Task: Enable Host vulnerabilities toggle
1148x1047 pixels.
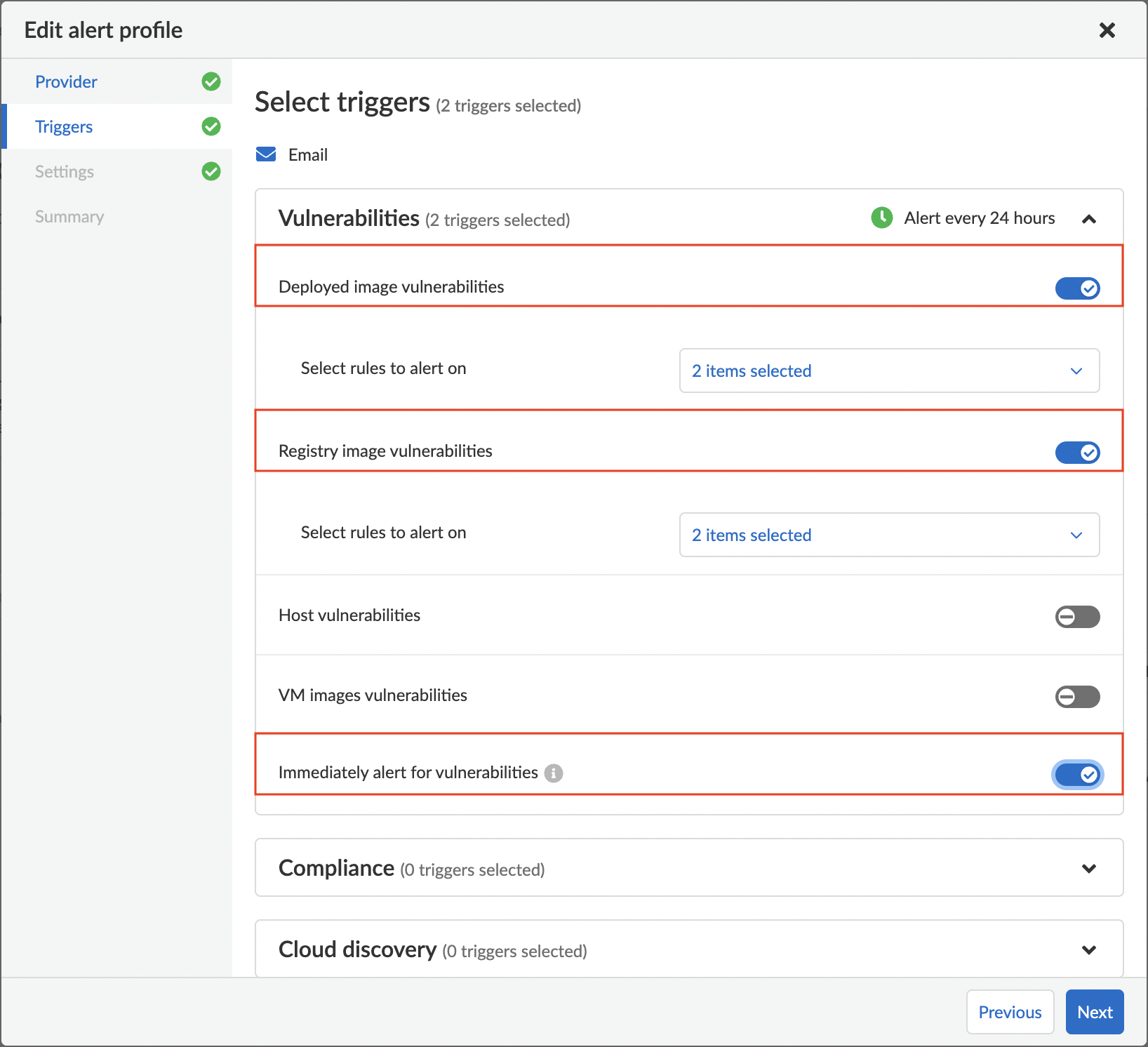Action: 1077,616
